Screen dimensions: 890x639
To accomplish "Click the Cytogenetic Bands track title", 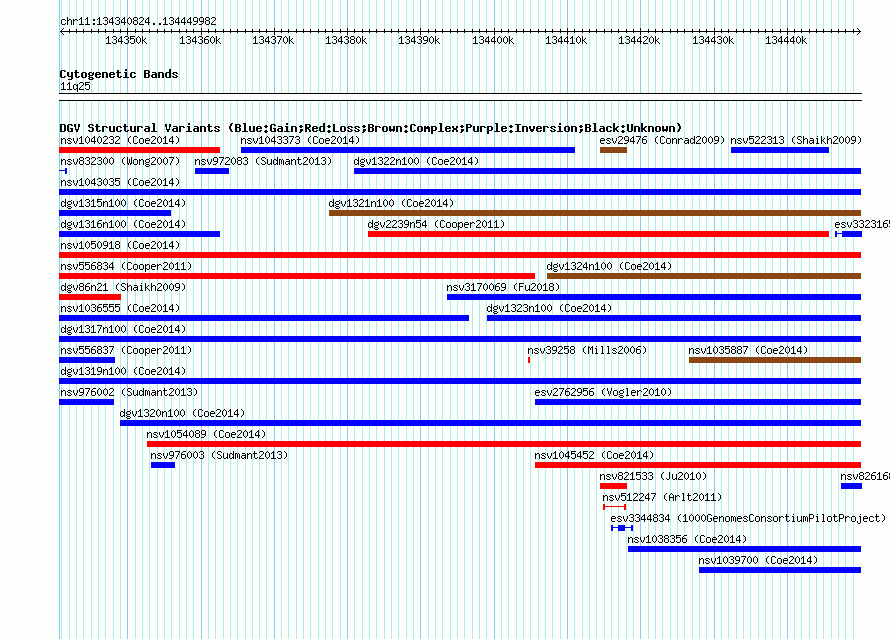I will pos(119,74).
